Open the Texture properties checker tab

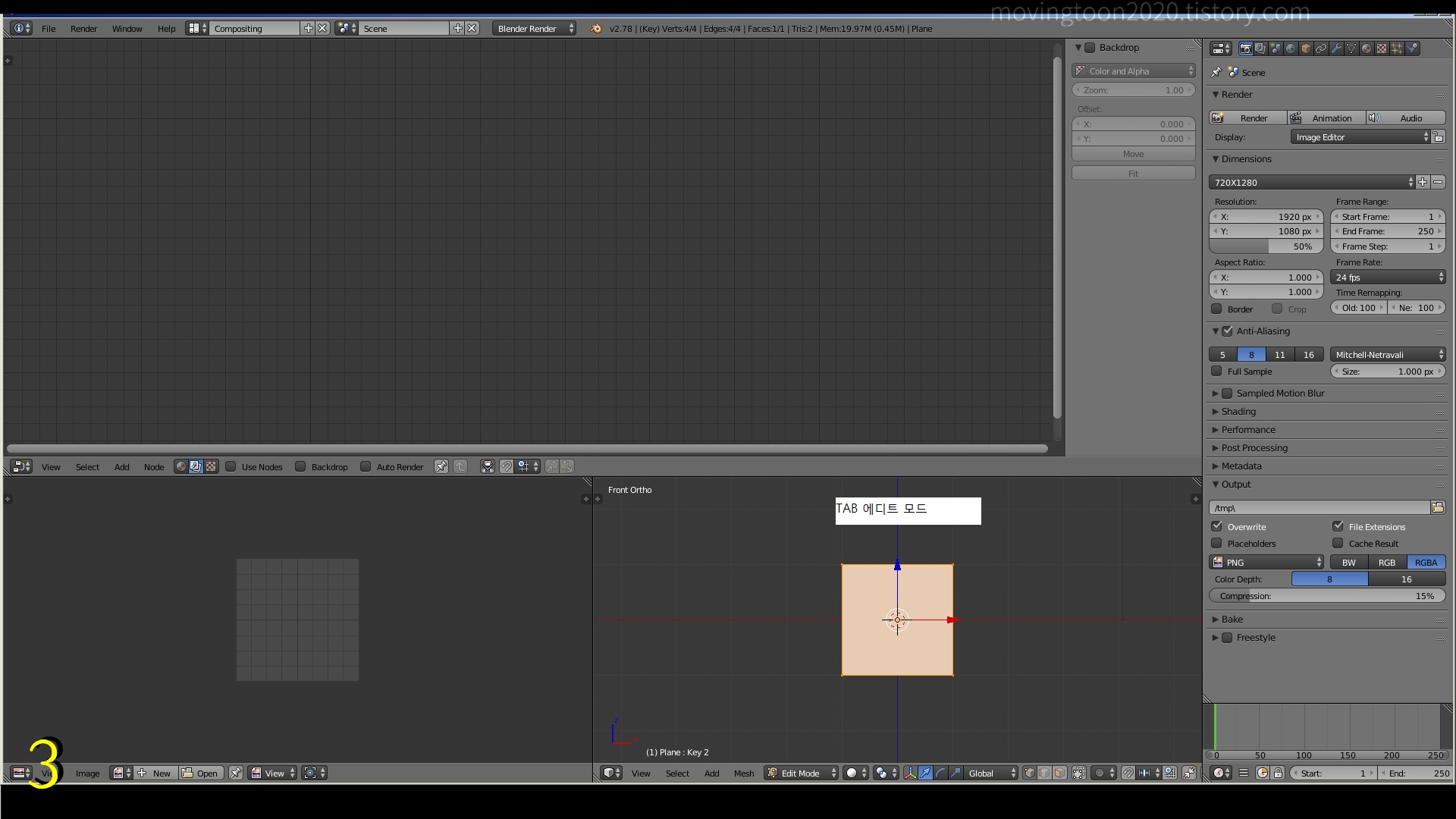tap(1382, 49)
